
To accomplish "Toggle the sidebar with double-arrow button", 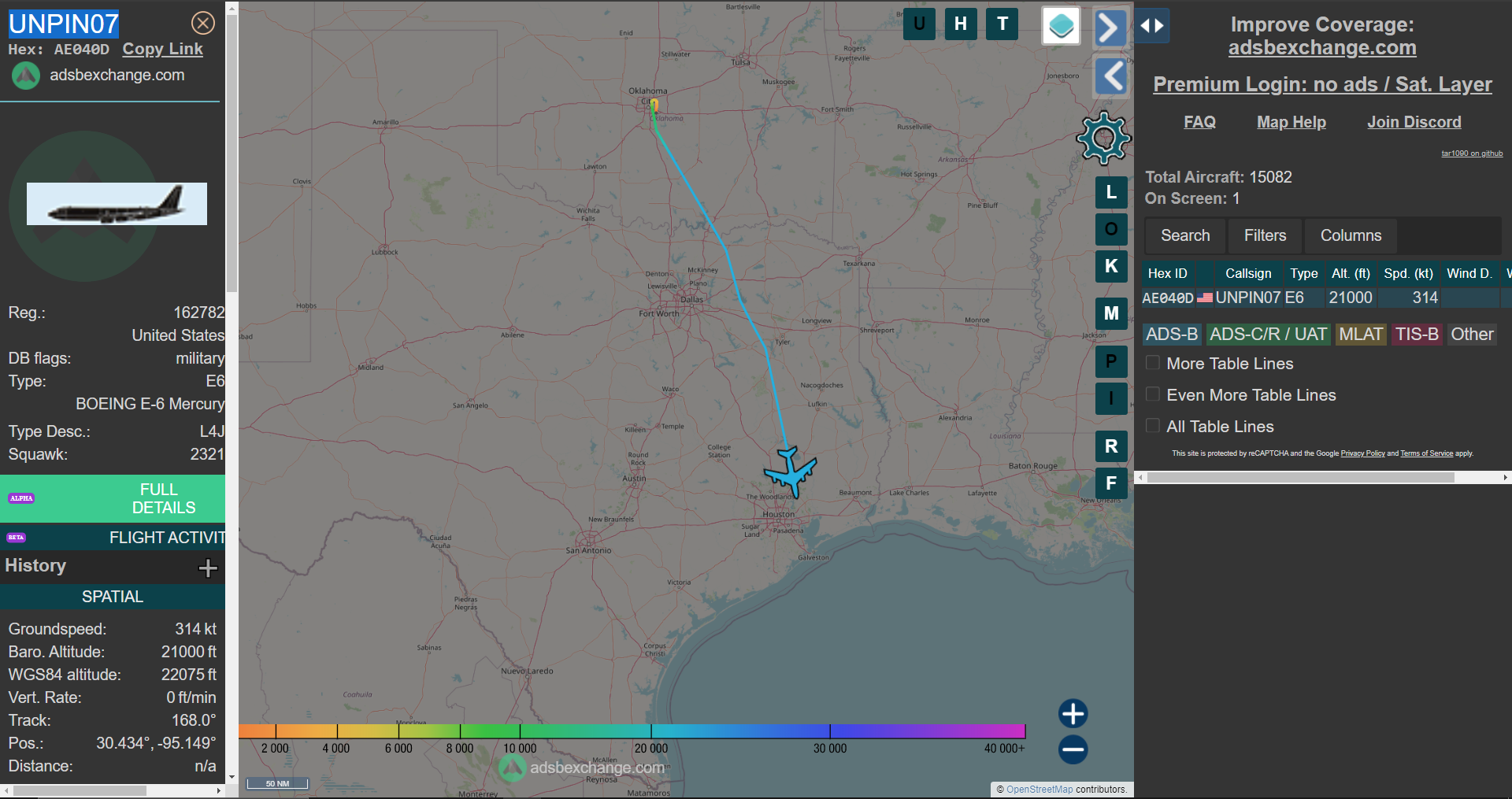I will [1152, 26].
